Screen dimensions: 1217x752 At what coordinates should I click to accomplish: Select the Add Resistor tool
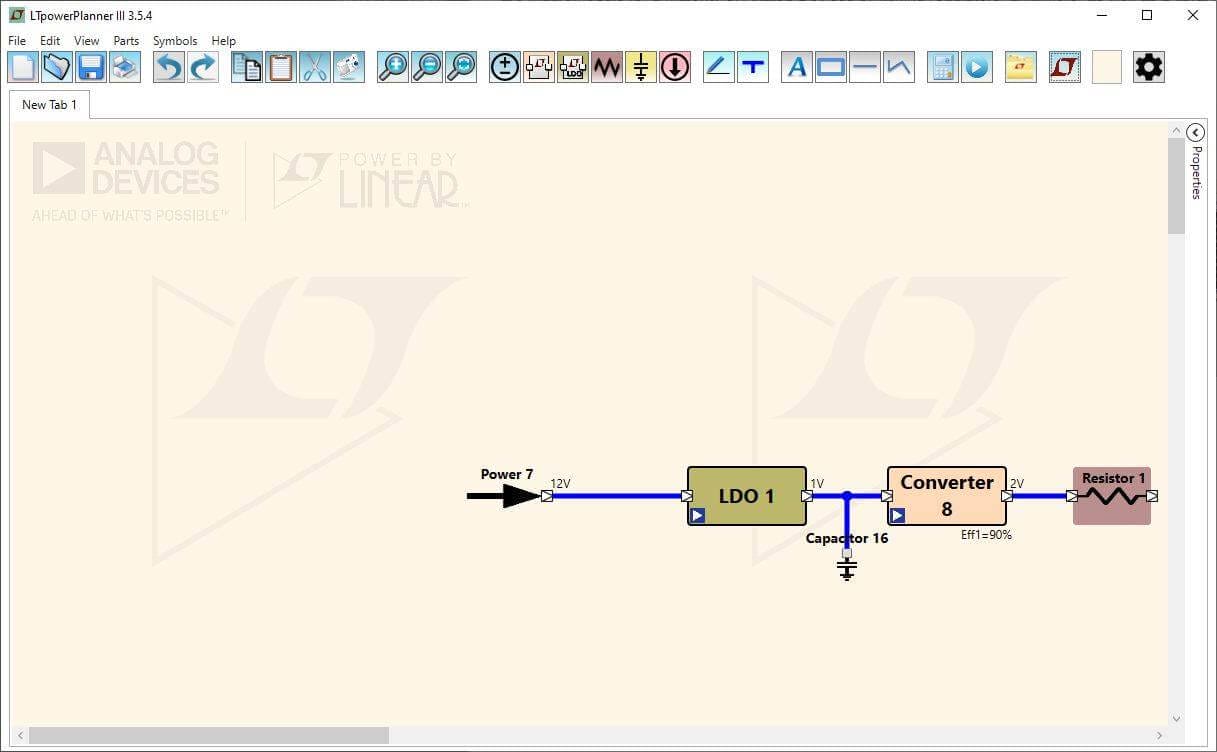(606, 67)
